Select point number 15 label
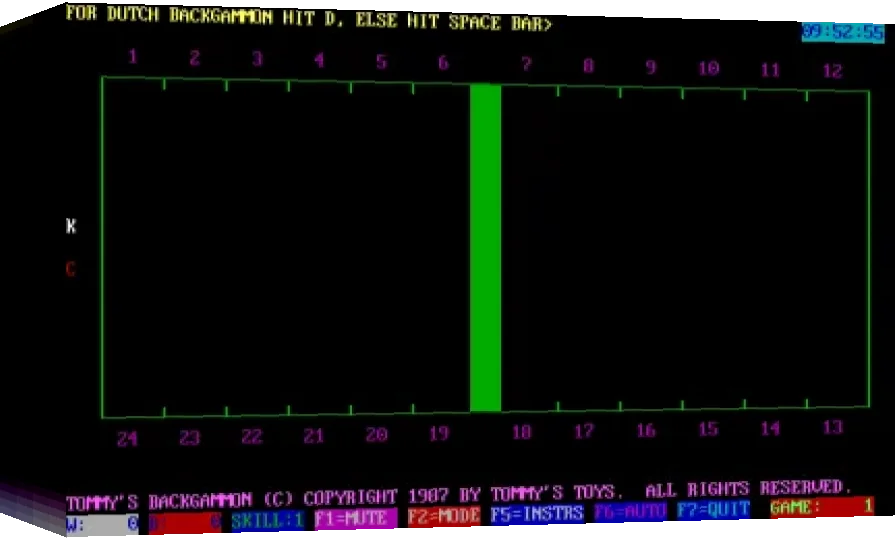895x540 pixels. click(x=708, y=429)
